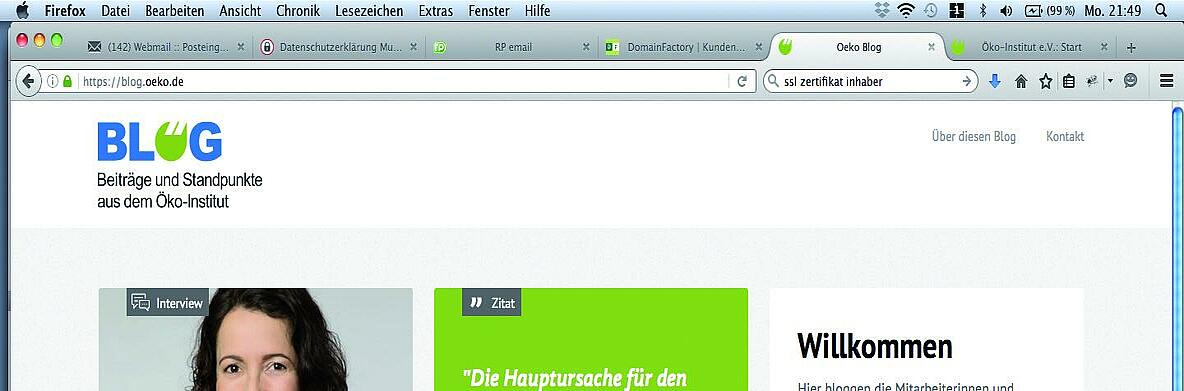The height and width of the screenshot is (391, 1184).
Task: Expand the toolbar extension dropdown arrow
Action: (x=1110, y=82)
